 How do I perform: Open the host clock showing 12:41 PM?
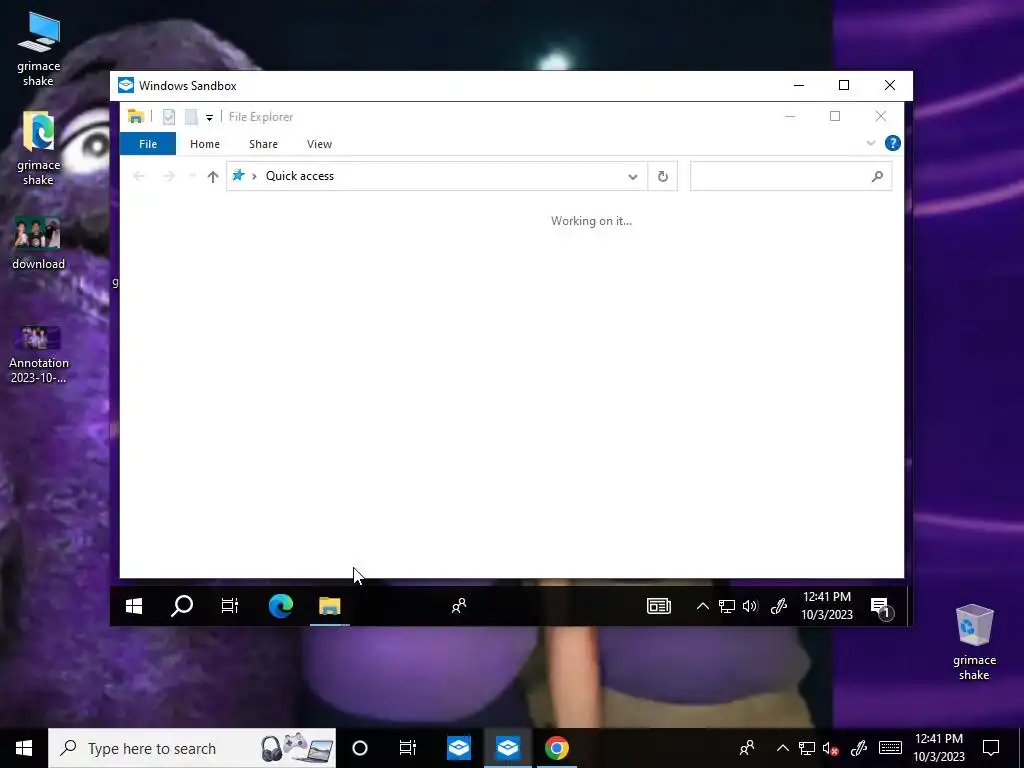click(x=939, y=748)
